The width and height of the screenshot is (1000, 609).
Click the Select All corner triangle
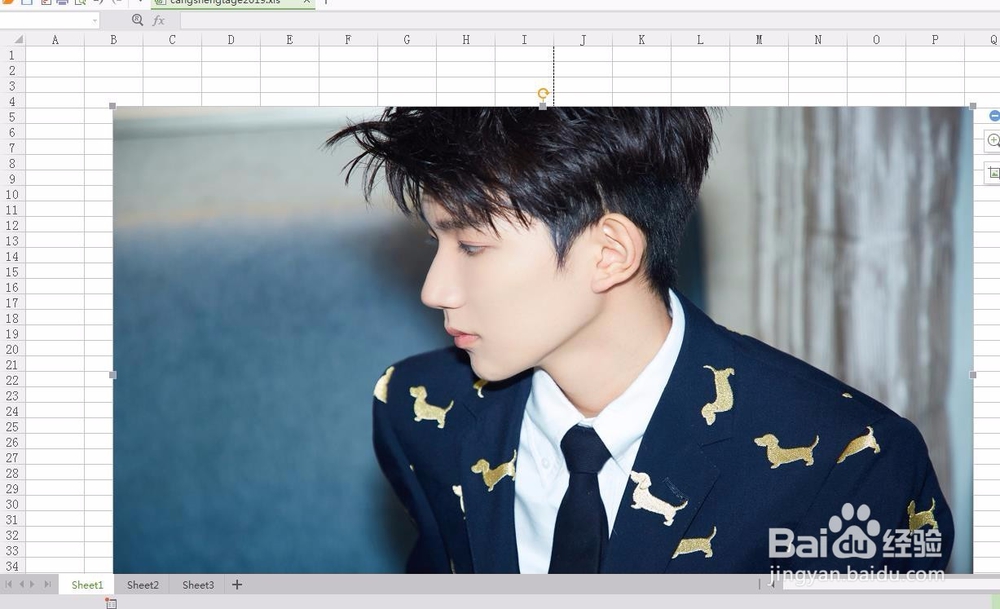click(18, 40)
